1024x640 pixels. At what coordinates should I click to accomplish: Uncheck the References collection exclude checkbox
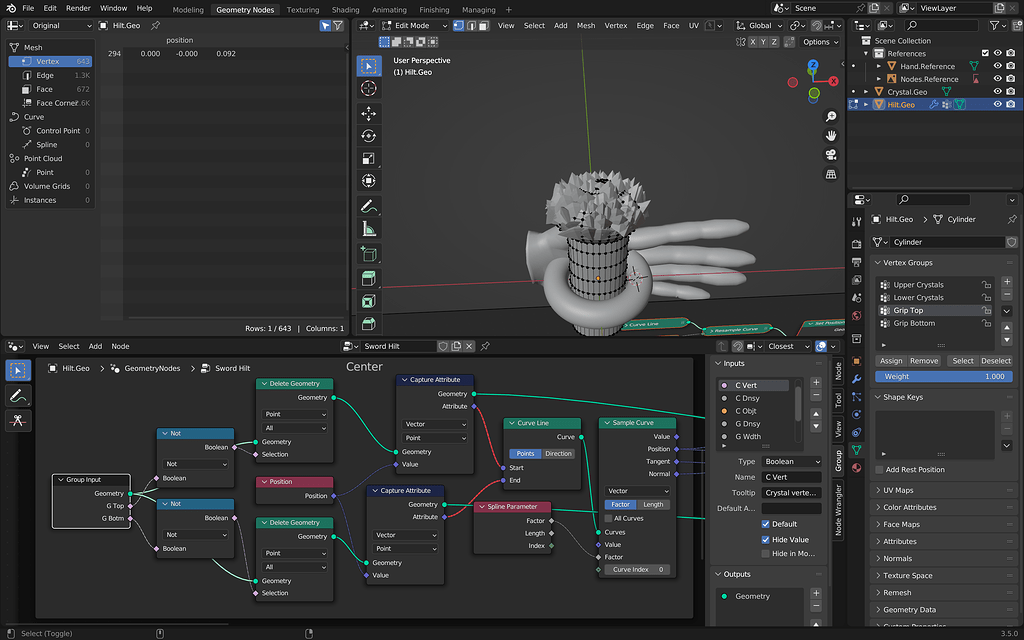985,54
